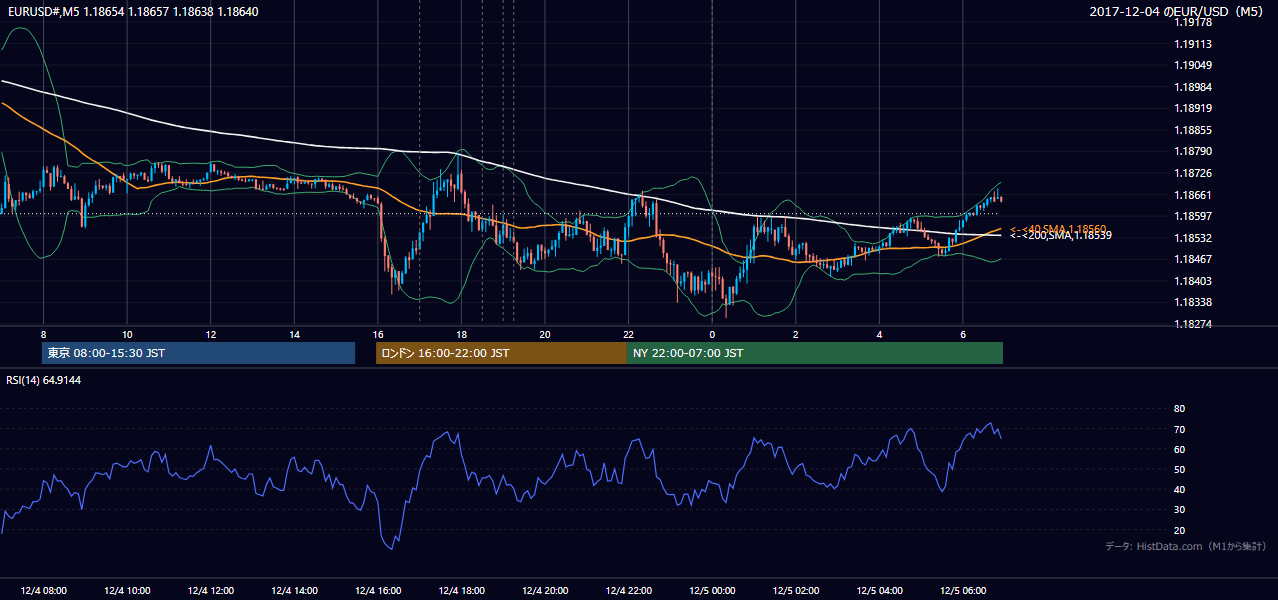Viewport: 1278px width, 600px height.
Task: Click the 12/4 20:00 time label
Action: 545,591
